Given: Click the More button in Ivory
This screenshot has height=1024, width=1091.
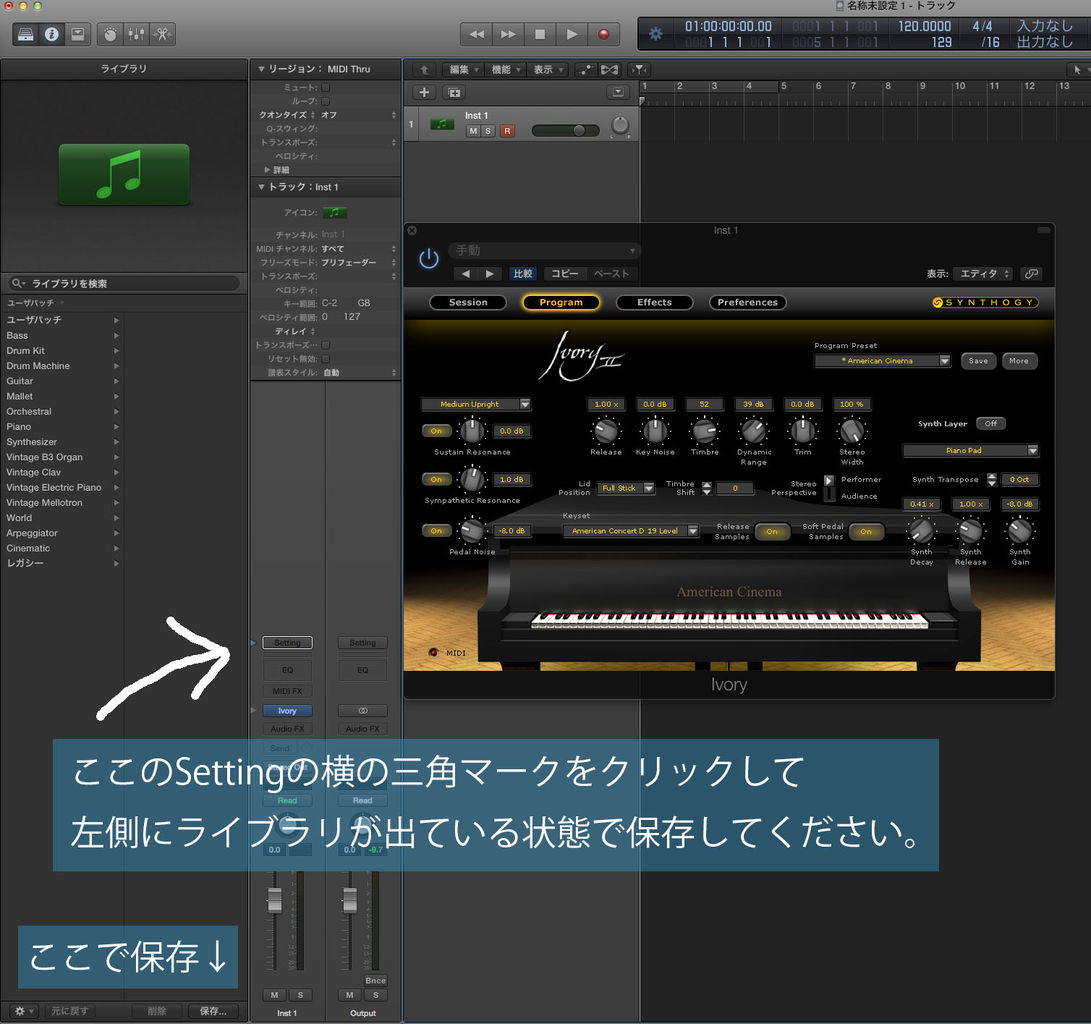Looking at the screenshot, I should click(1019, 361).
